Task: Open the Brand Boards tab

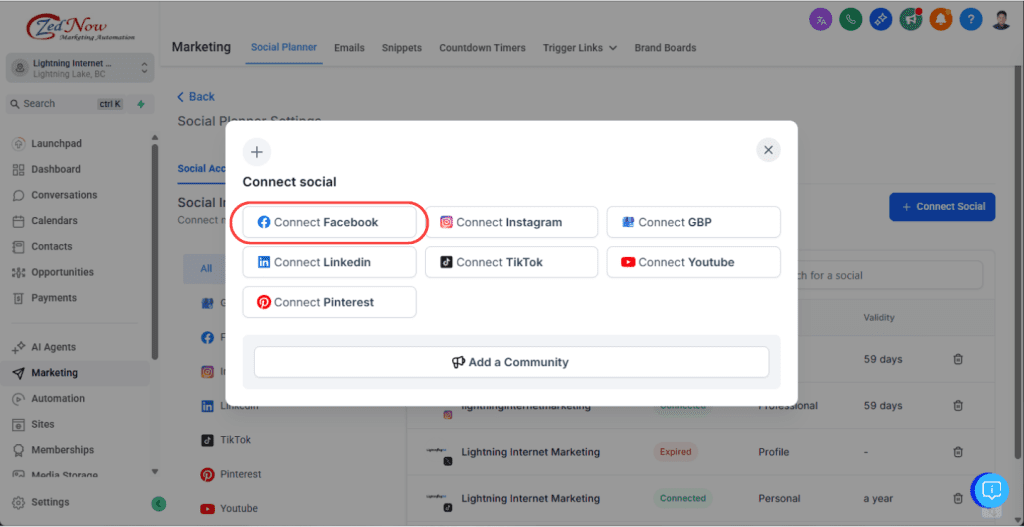Action: click(665, 48)
